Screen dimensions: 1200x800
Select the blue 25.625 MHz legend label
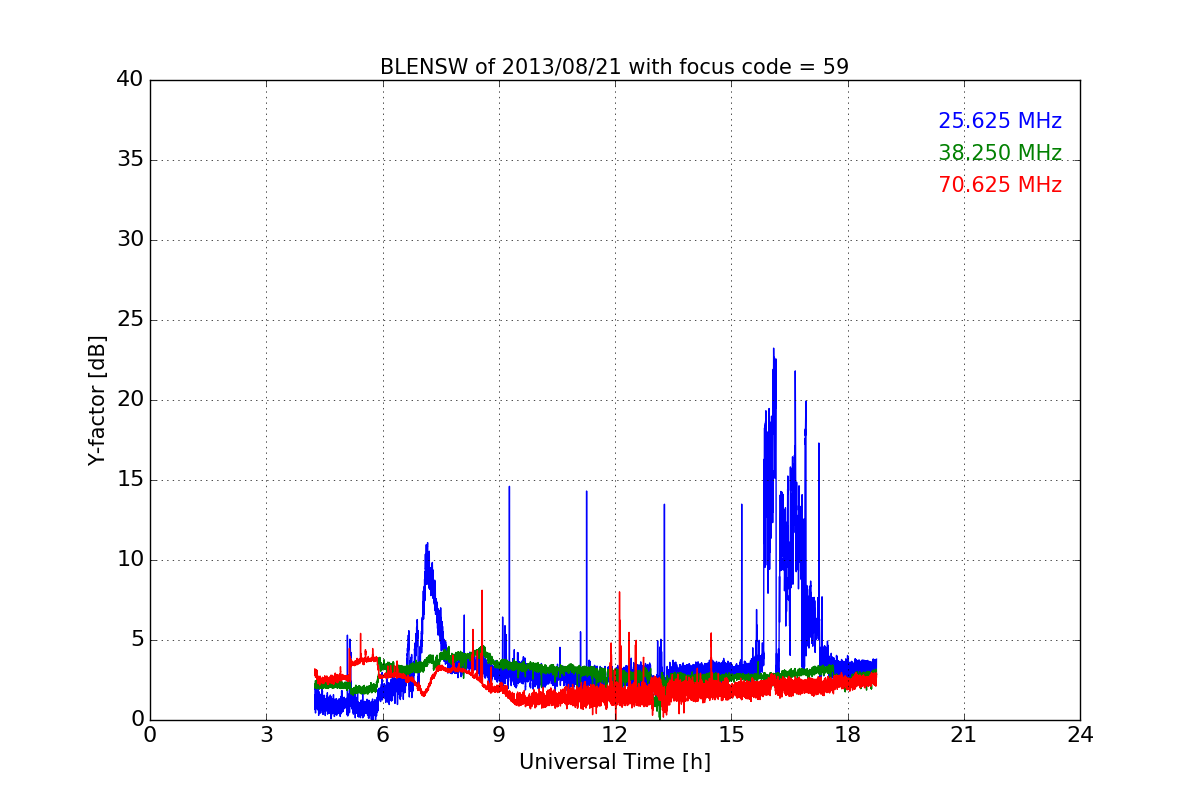pos(1000,121)
